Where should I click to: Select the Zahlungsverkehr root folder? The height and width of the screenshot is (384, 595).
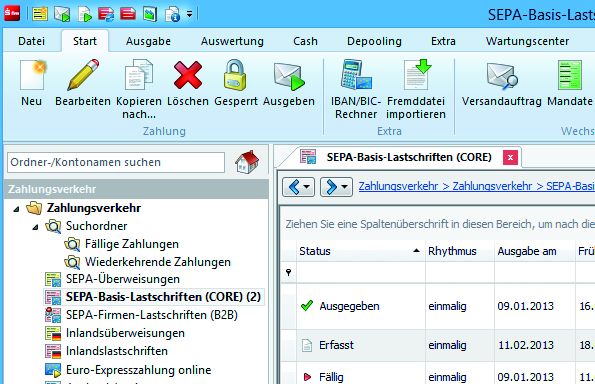pos(94,208)
